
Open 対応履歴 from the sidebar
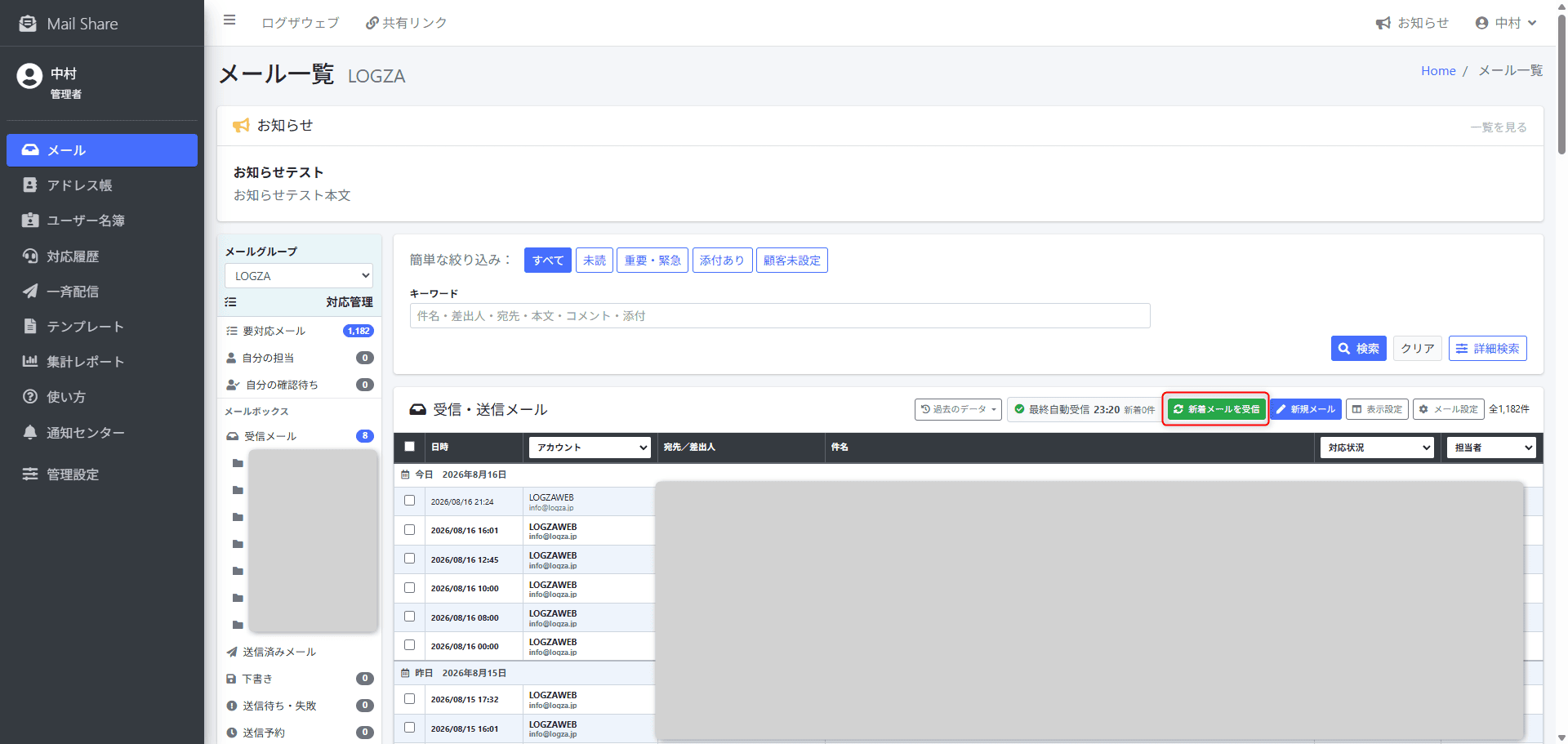(102, 256)
